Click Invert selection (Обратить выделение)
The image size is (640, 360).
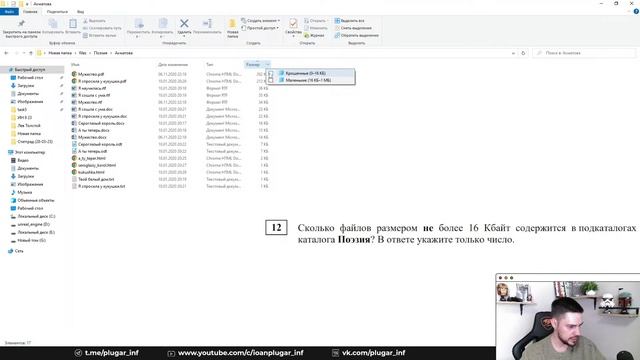[x=356, y=35]
